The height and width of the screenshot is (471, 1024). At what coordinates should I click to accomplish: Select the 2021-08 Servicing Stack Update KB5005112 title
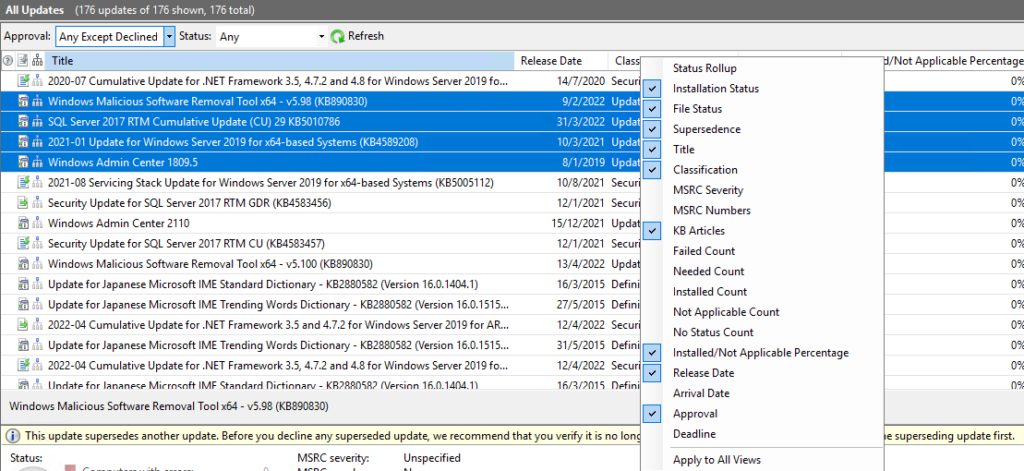click(271, 183)
